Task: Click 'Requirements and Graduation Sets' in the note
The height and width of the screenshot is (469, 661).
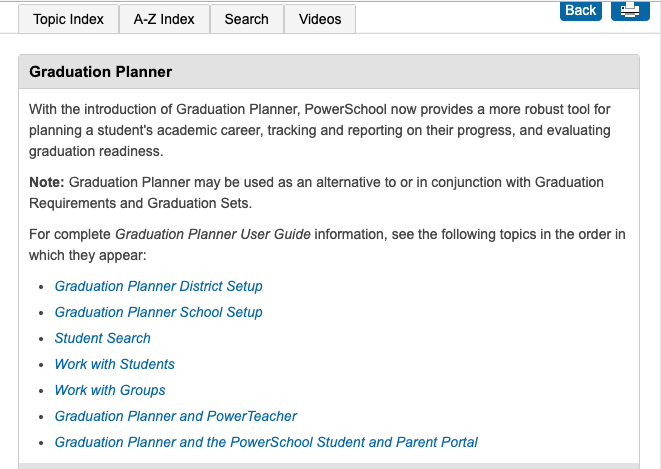Action: click(x=140, y=204)
